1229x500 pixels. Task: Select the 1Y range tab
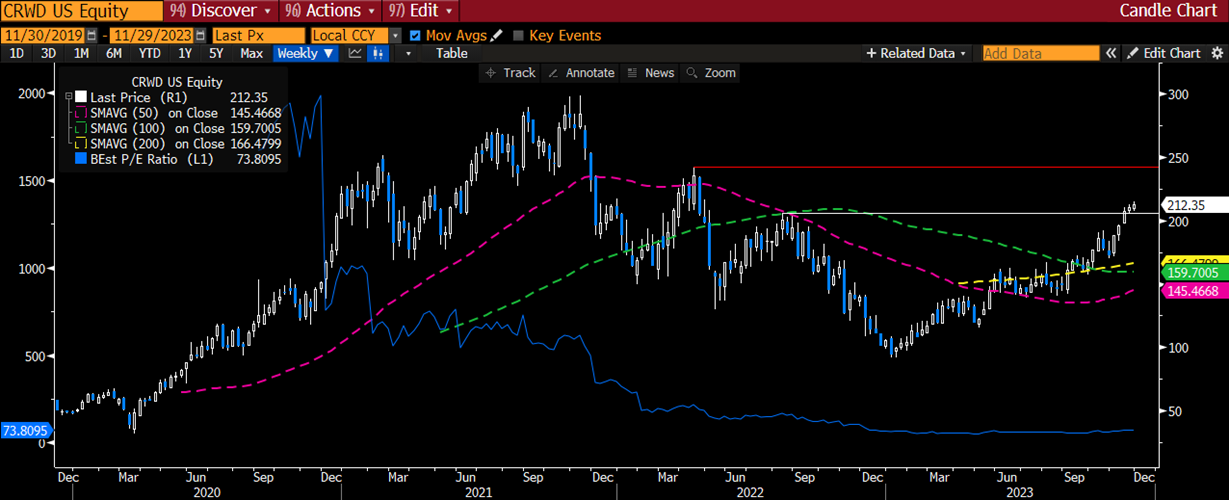pos(185,53)
